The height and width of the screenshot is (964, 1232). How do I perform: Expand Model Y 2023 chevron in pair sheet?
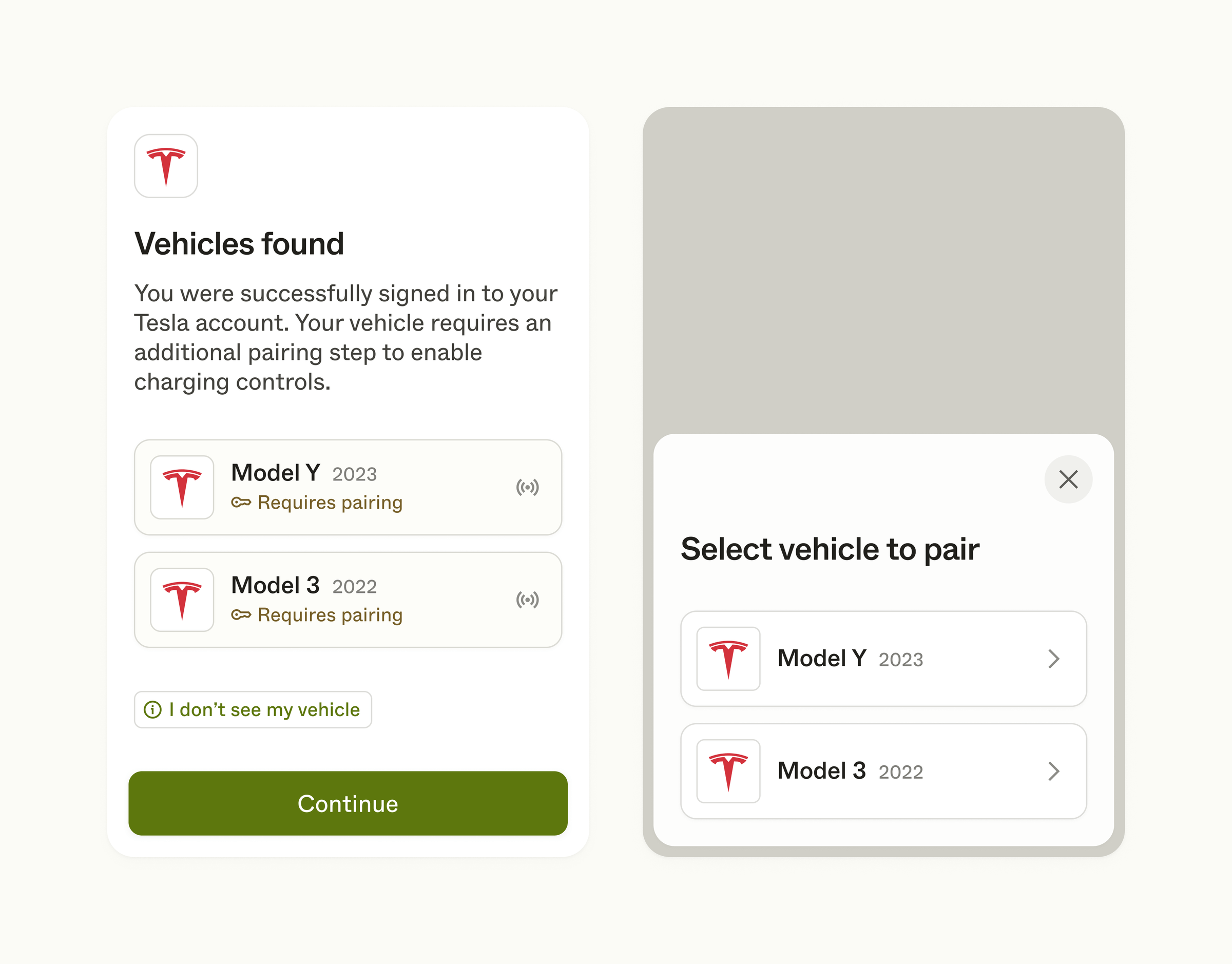click(x=1053, y=659)
